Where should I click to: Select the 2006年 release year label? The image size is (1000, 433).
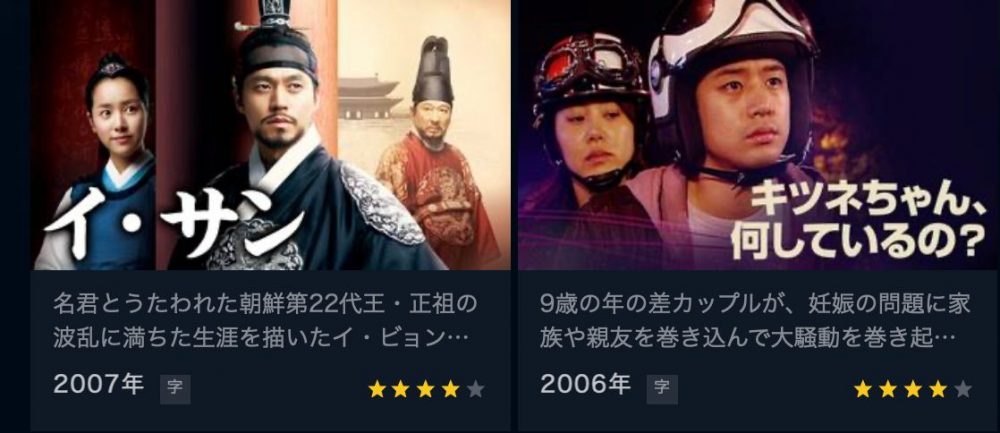pos(585,385)
